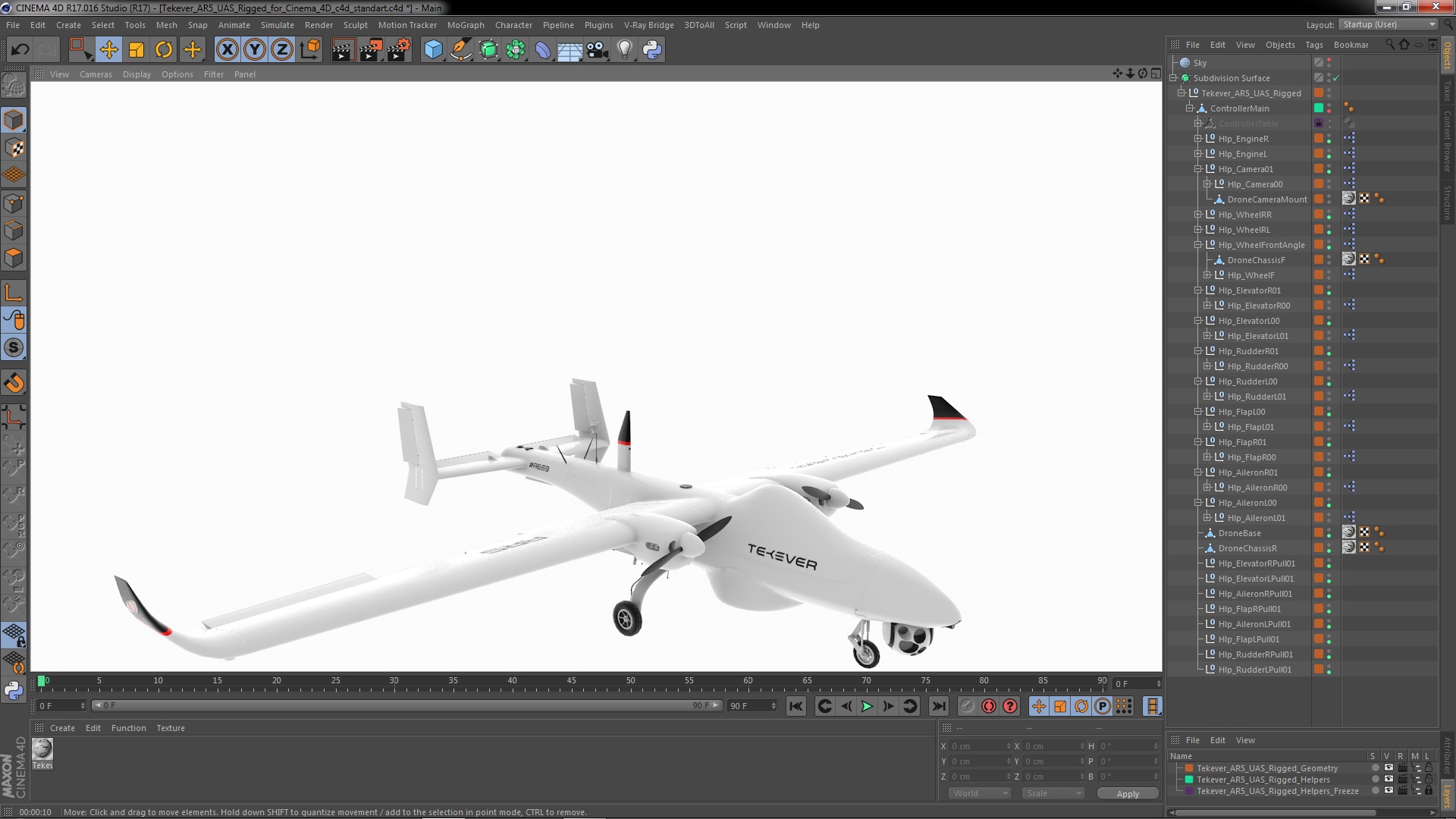Toggle Z axis lock

point(282,50)
